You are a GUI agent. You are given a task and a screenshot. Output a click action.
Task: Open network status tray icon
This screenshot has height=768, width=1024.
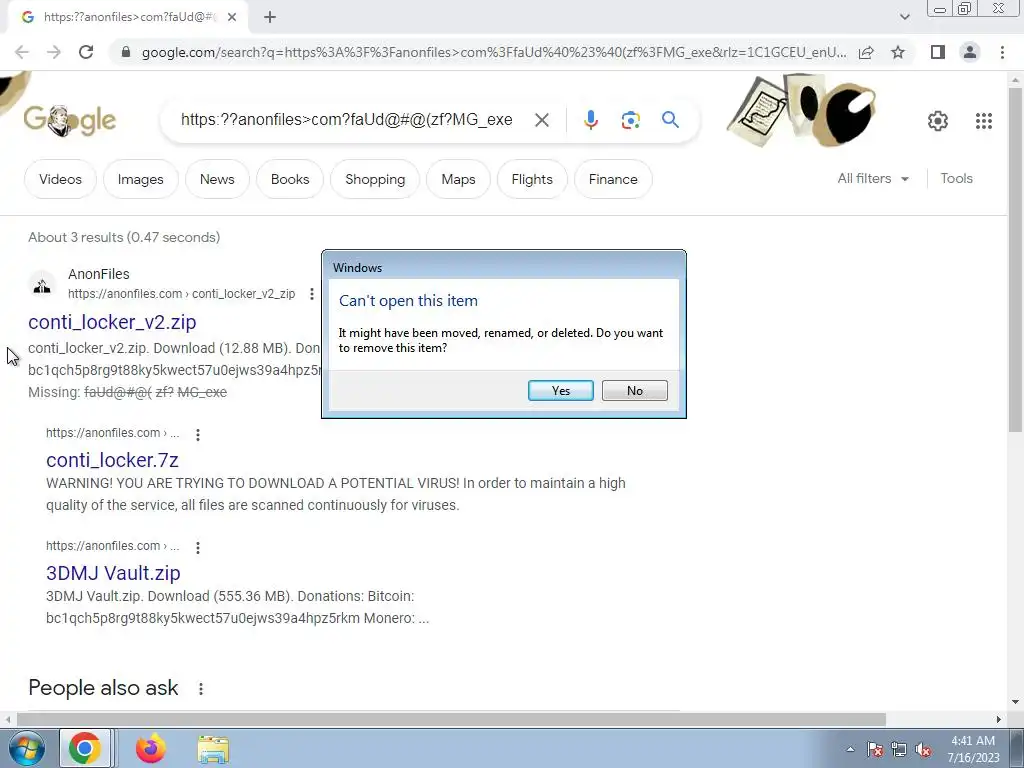(899, 749)
